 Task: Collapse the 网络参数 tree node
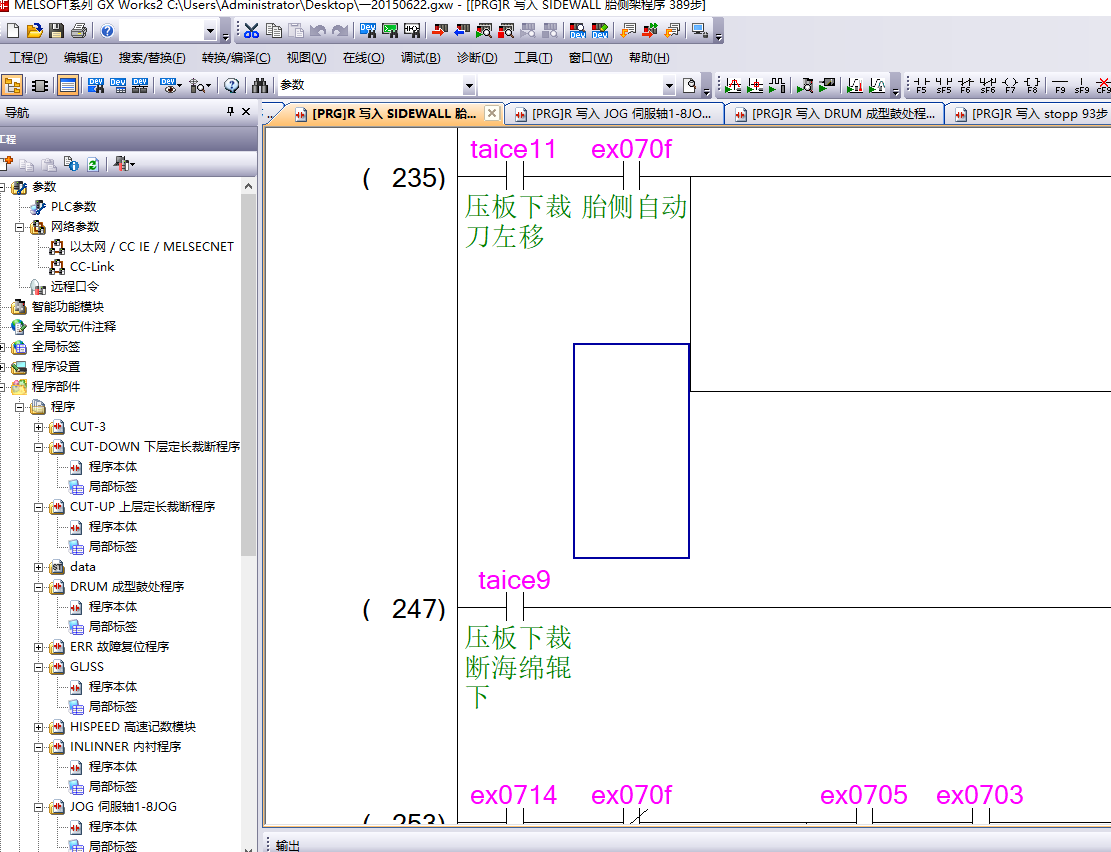tap(20, 227)
